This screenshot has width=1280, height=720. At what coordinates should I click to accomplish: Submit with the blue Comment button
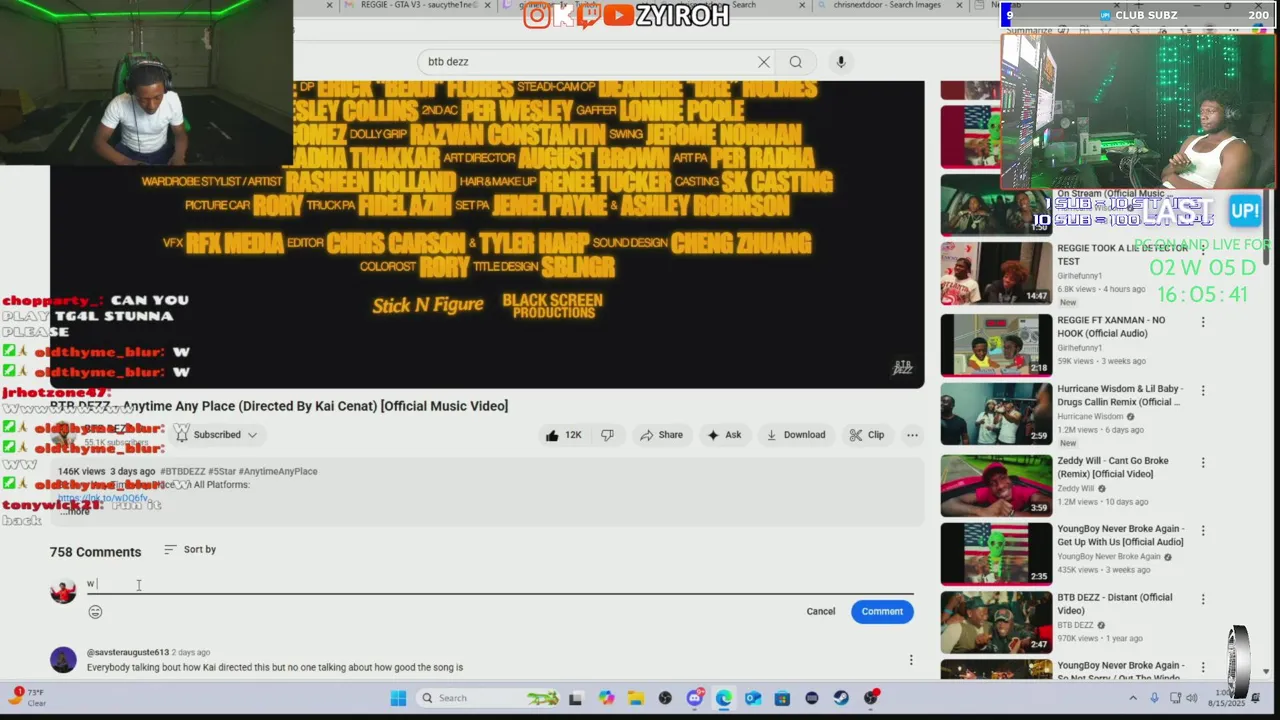point(882,611)
